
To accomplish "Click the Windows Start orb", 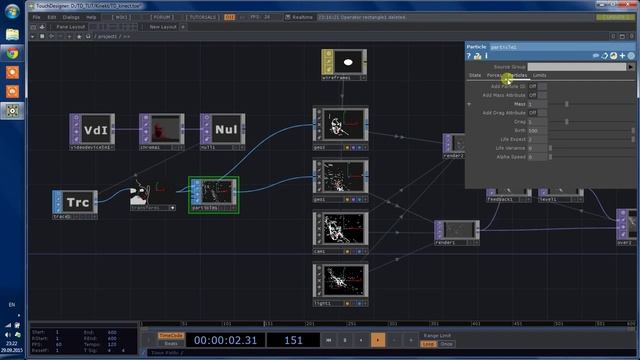I will coord(12,11).
